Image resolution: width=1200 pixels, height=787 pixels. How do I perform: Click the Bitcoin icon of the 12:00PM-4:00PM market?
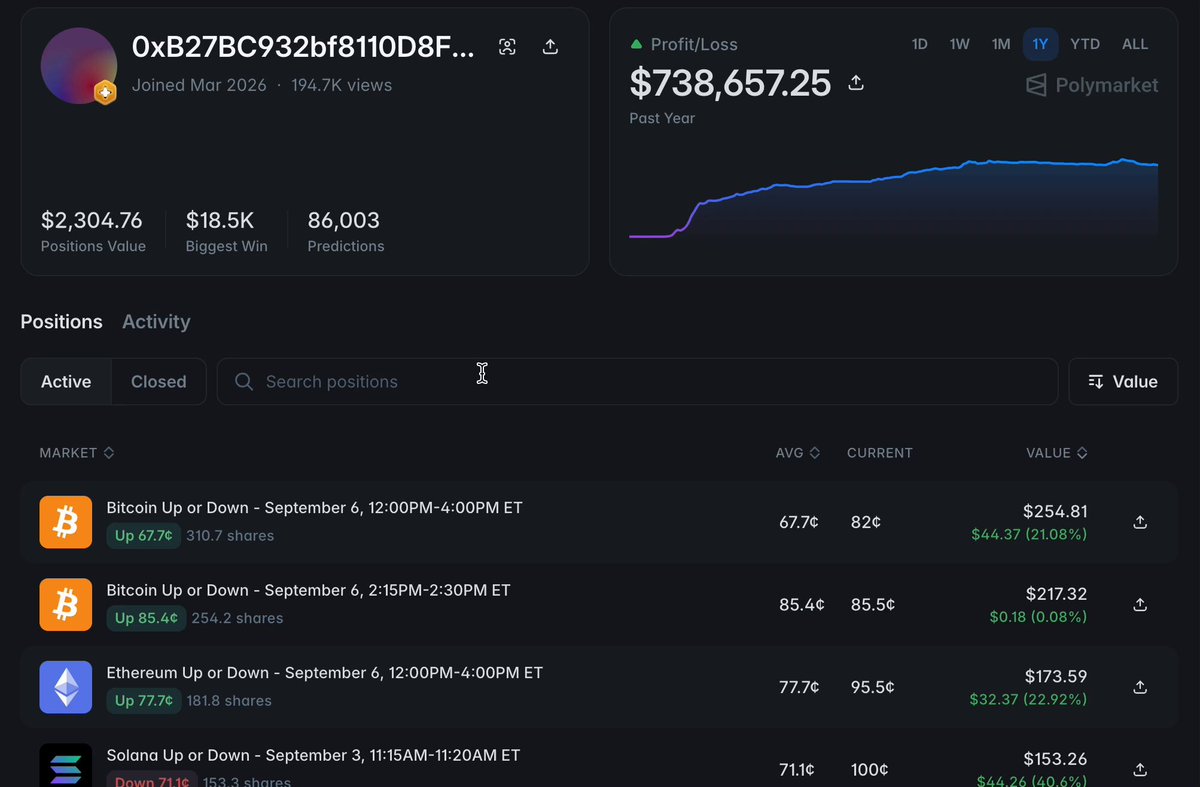click(66, 522)
